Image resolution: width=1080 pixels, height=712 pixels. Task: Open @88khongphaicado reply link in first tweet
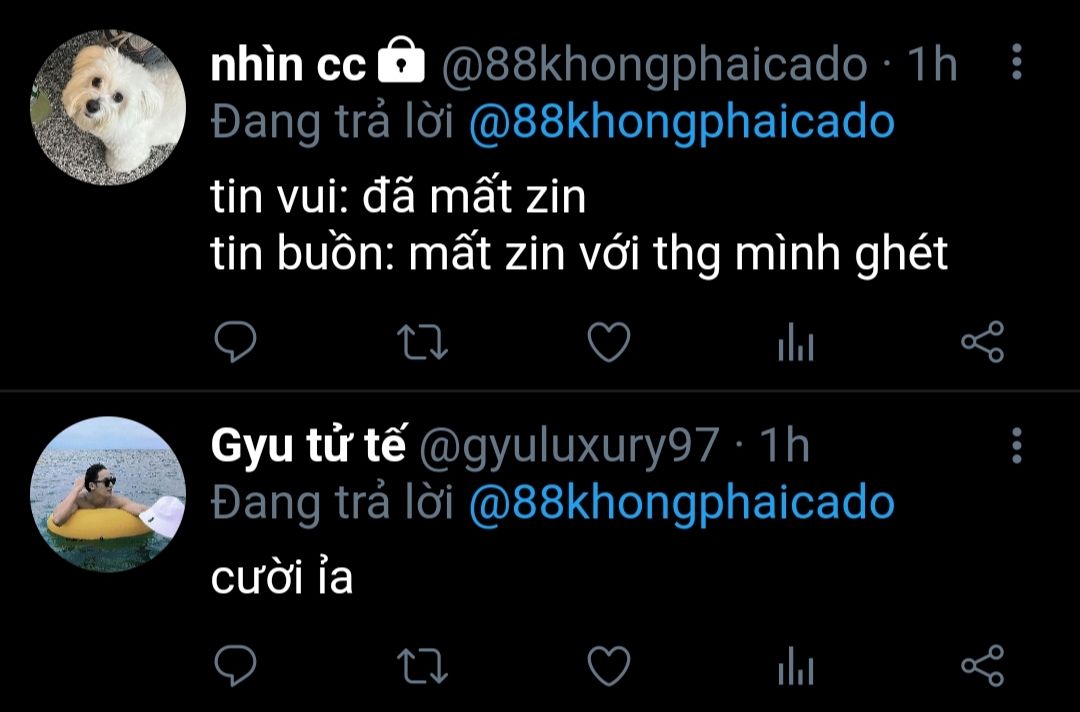(681, 123)
